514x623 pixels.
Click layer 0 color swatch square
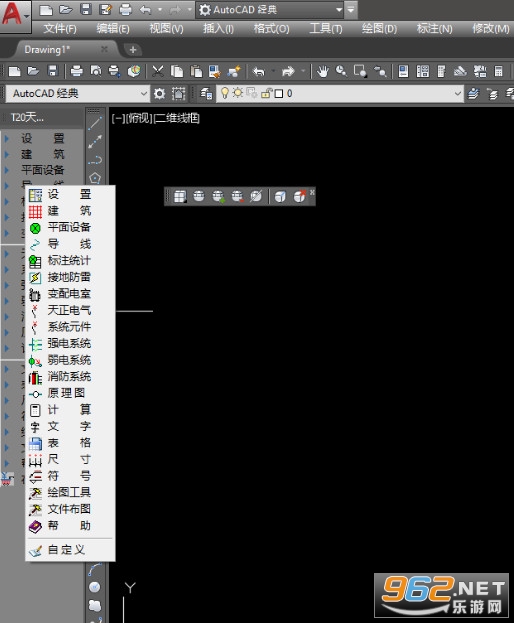(279, 94)
